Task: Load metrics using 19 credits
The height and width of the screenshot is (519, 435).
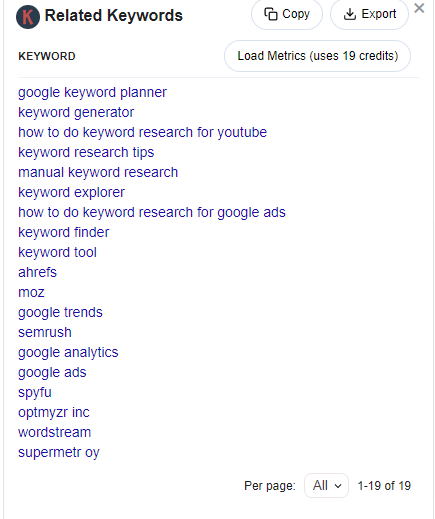Action: 317,56
